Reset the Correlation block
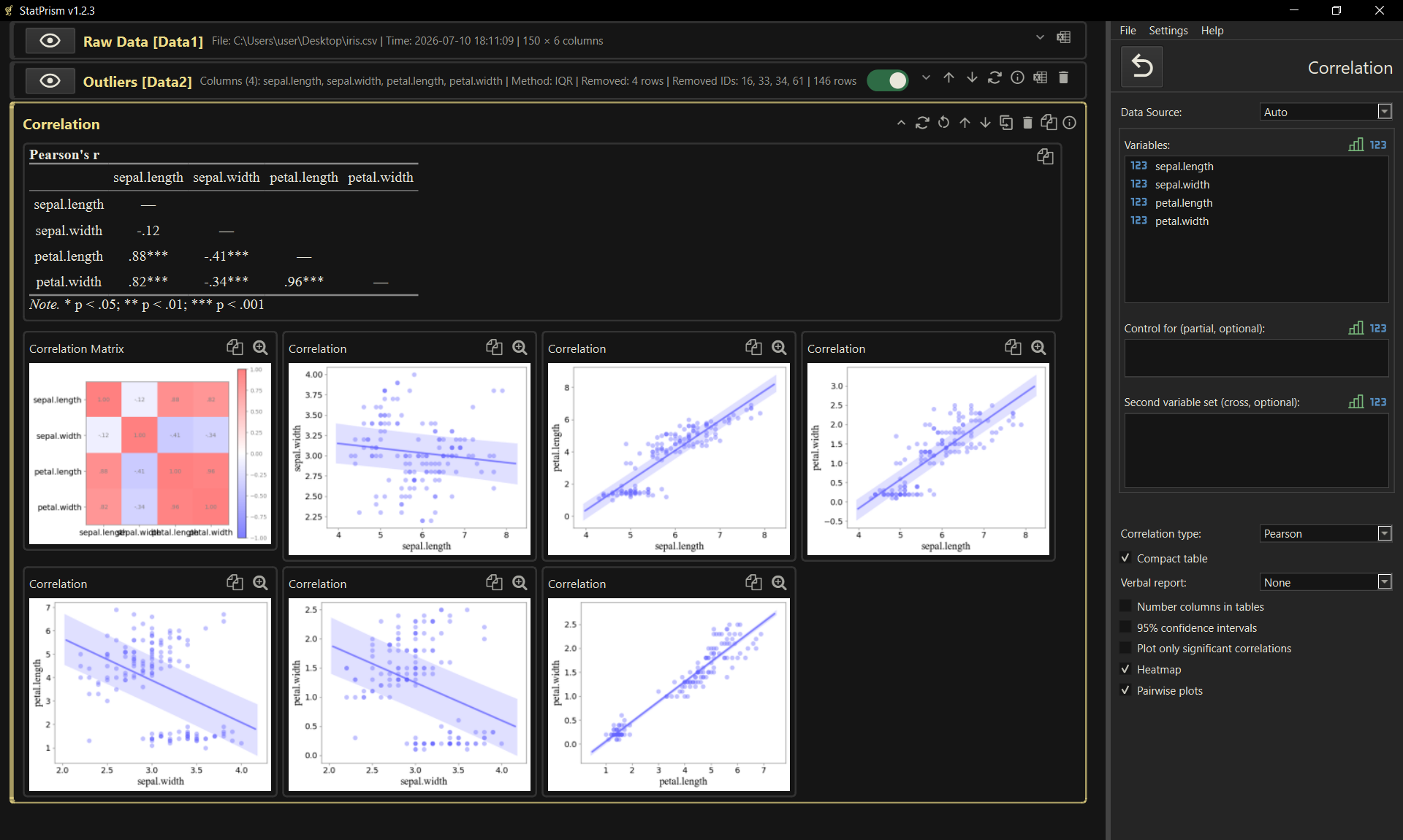 click(943, 123)
